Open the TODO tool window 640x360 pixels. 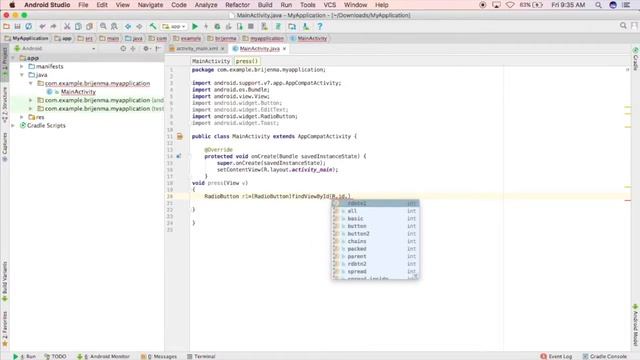pyautogui.click(x=55, y=356)
